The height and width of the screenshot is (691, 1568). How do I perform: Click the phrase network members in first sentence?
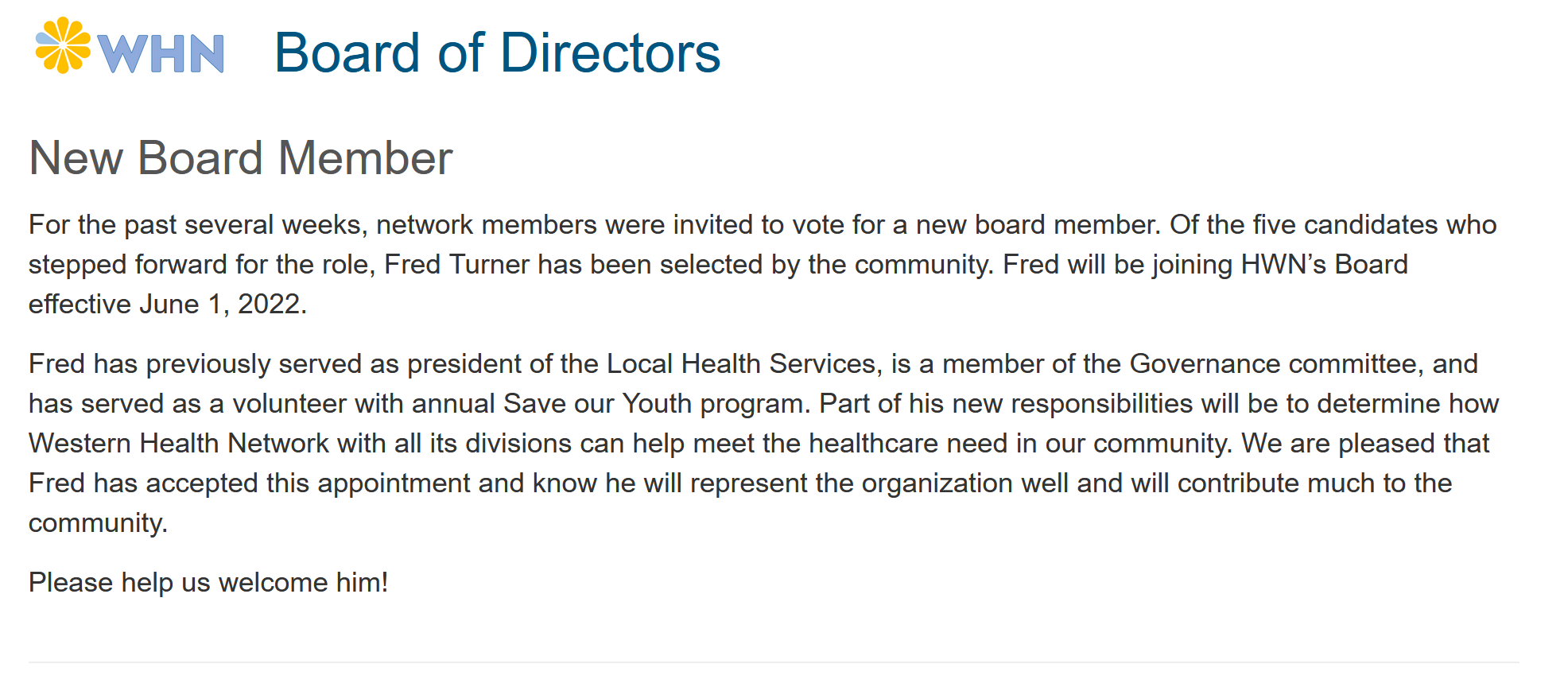click(486, 225)
